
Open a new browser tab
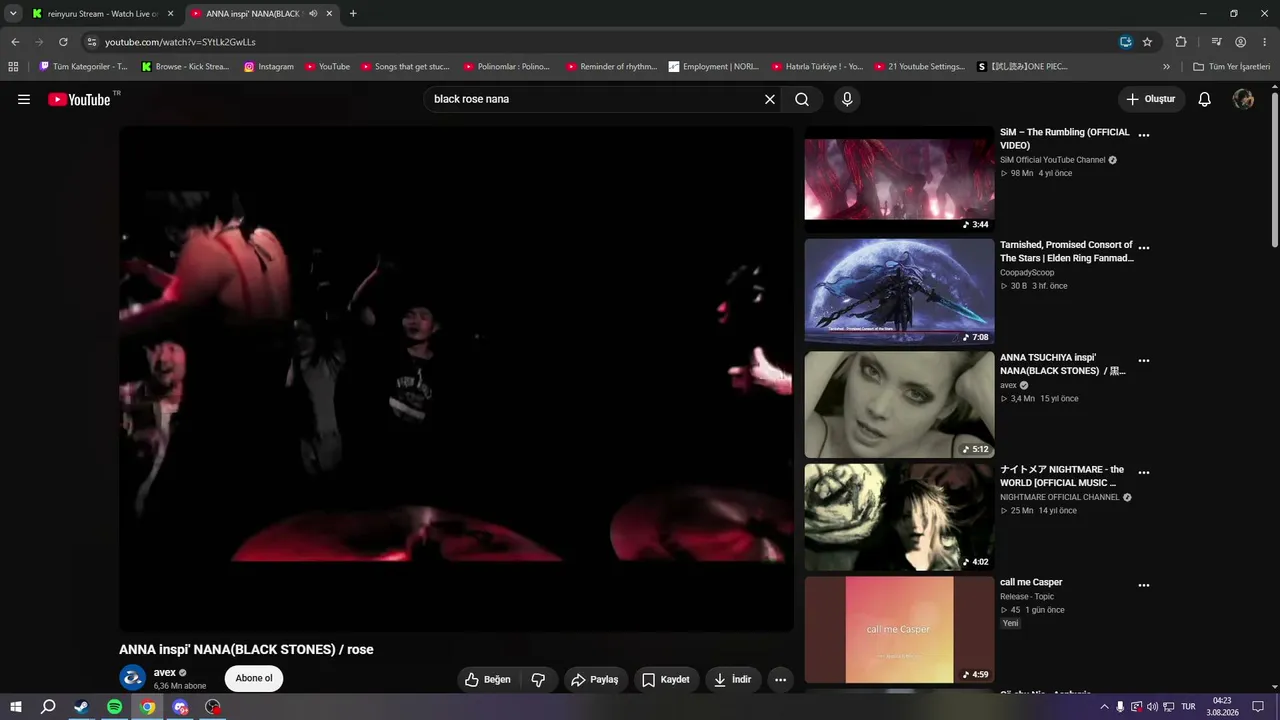[x=353, y=14]
